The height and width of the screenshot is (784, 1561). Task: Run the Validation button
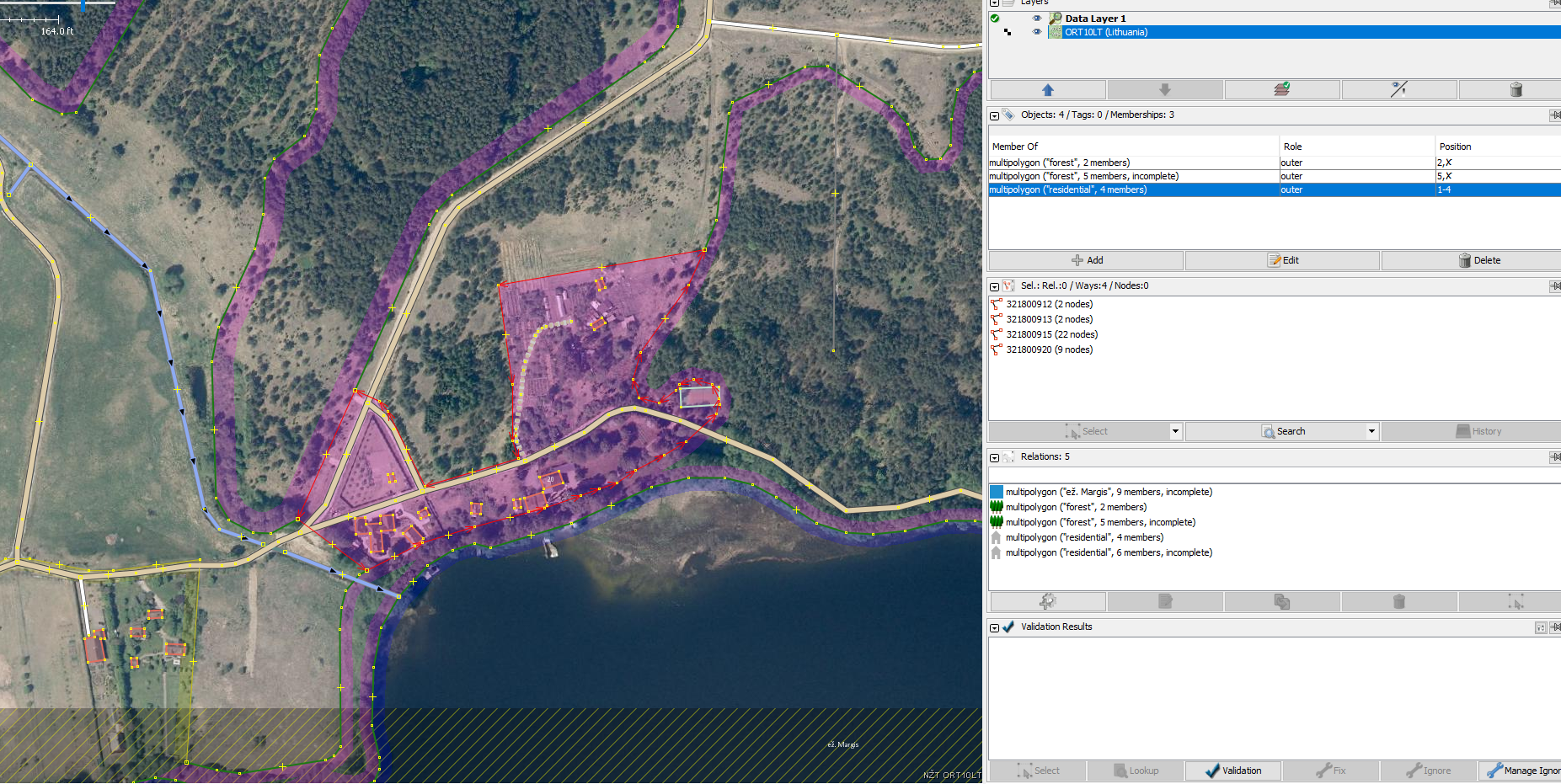(1233, 771)
